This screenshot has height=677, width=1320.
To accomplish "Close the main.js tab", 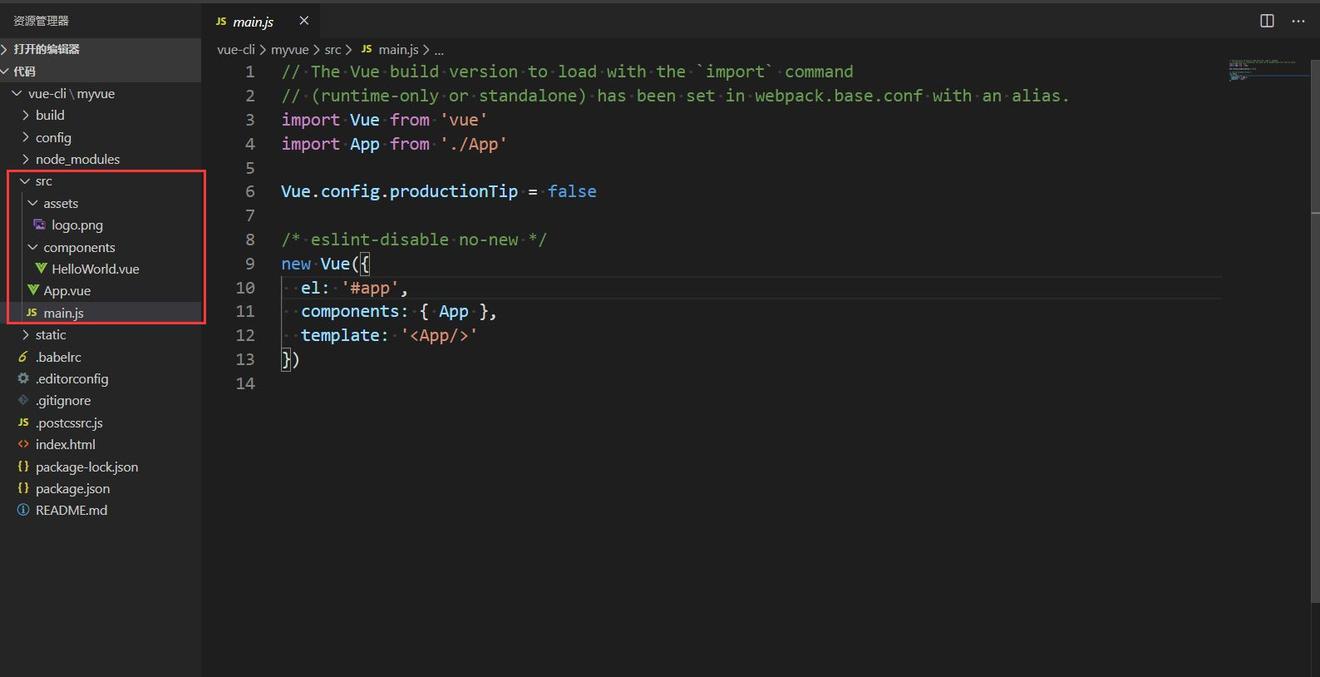I will [303, 20].
